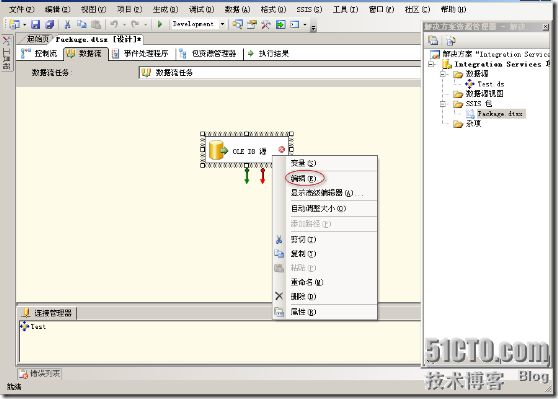Click the Redo toolbar icon
The width and height of the screenshot is (558, 399).
click(135, 24)
